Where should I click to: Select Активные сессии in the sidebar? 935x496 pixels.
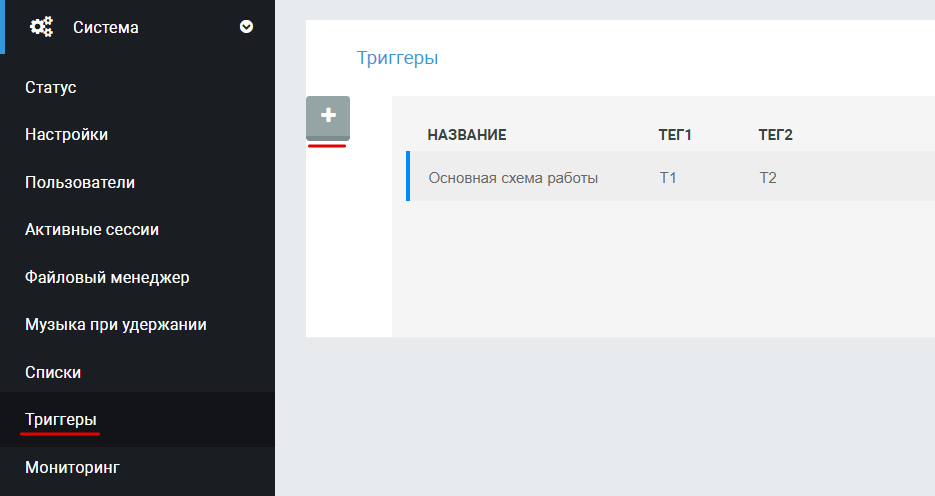pos(92,230)
